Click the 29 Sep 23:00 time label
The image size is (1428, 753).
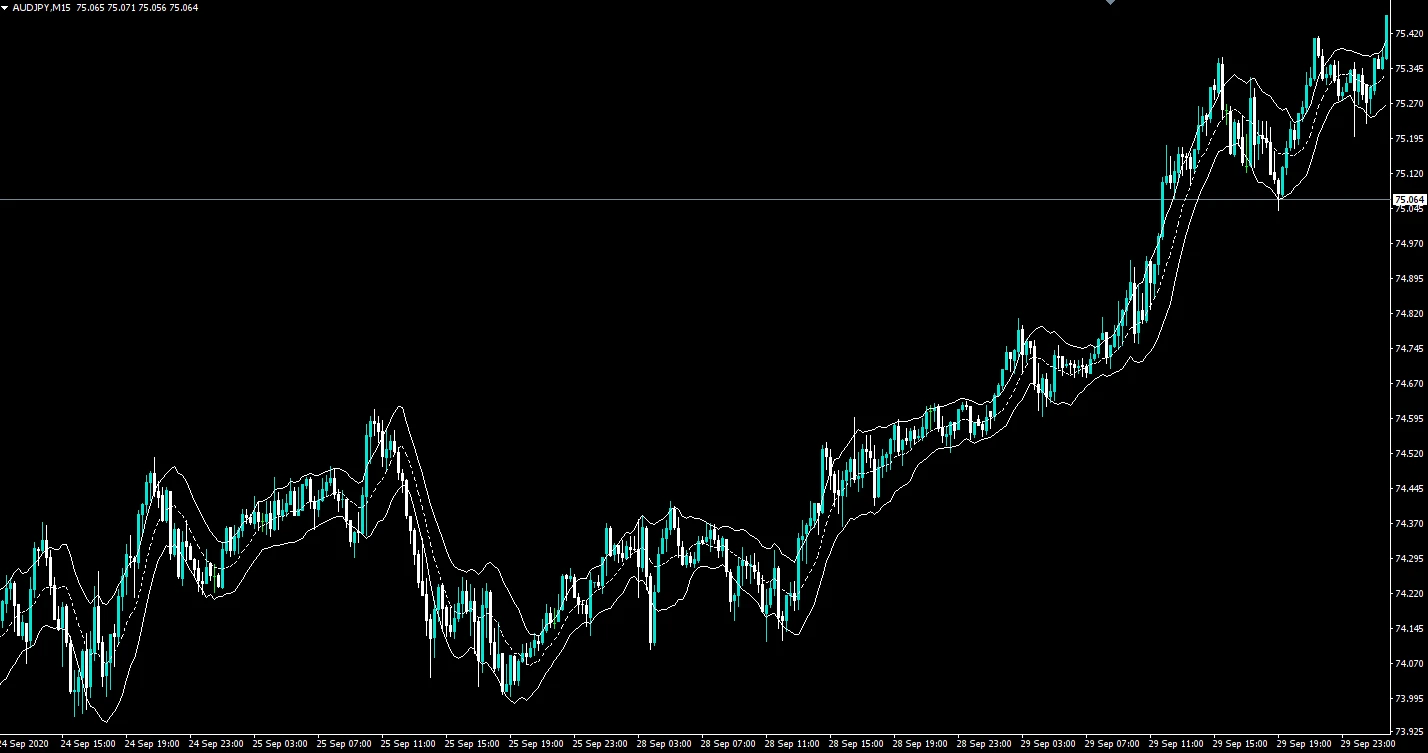[x=1368, y=744]
